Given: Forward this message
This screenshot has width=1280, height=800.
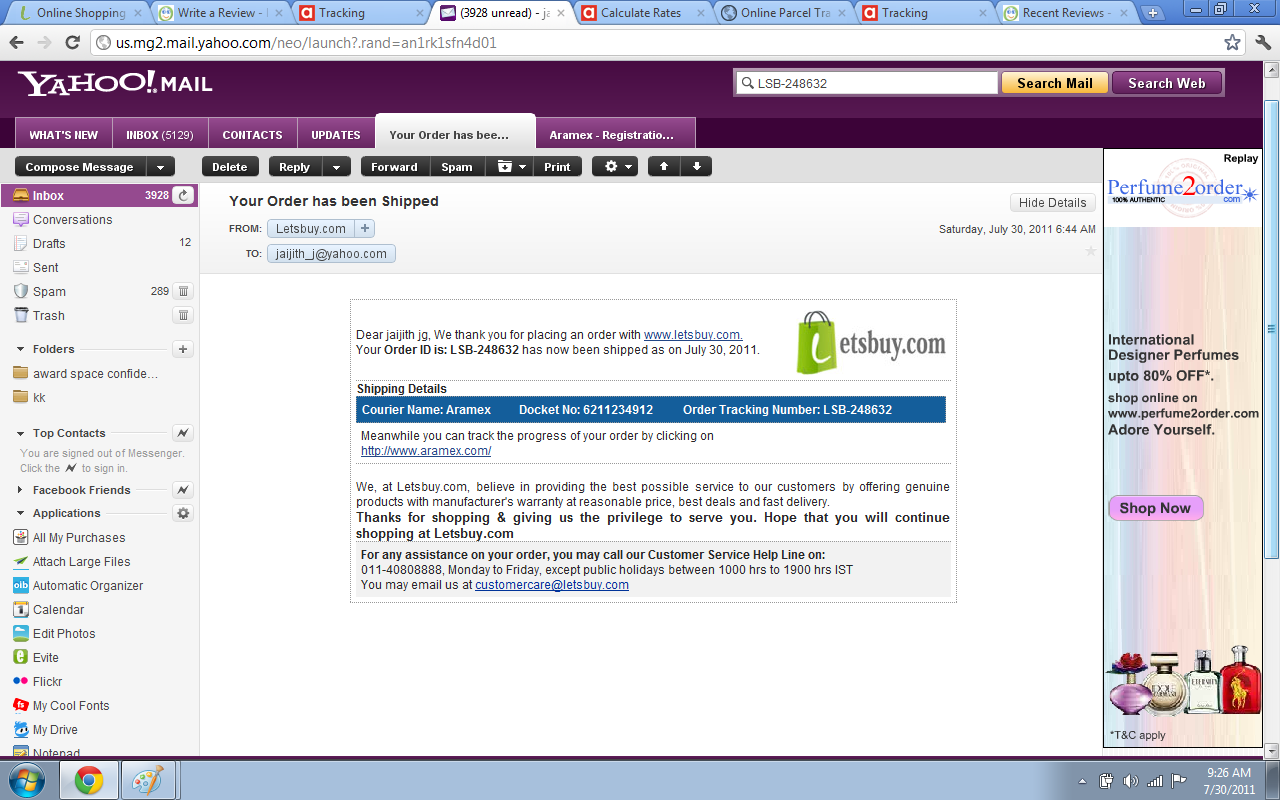Looking at the screenshot, I should pos(395,167).
